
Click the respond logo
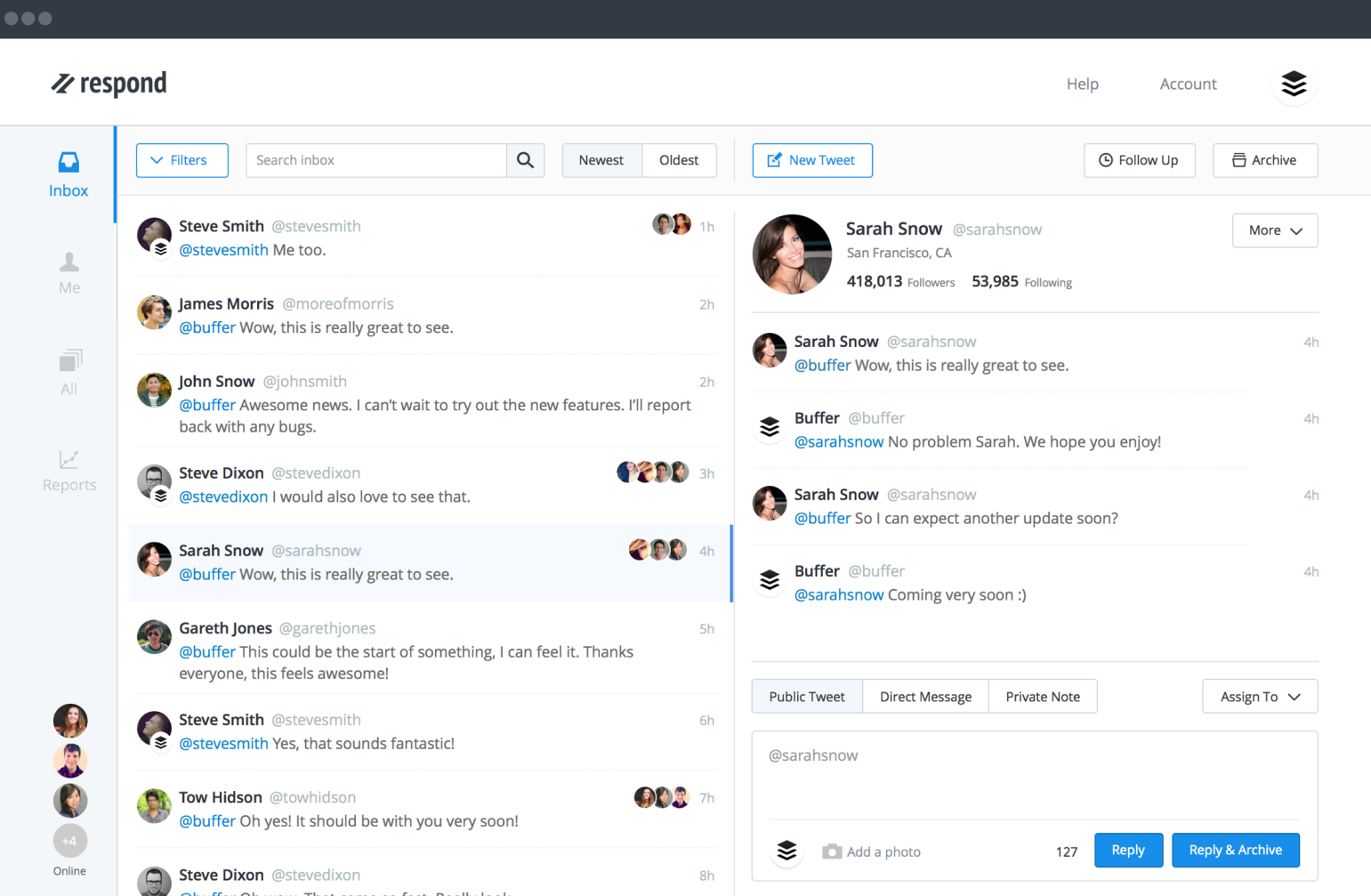click(x=109, y=84)
